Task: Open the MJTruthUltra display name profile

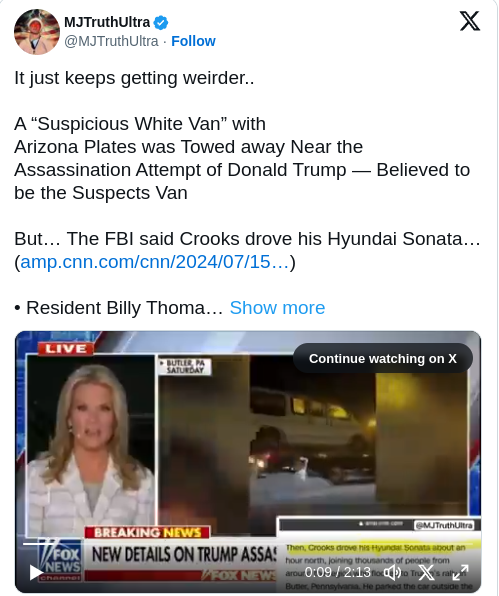Action: (x=107, y=22)
